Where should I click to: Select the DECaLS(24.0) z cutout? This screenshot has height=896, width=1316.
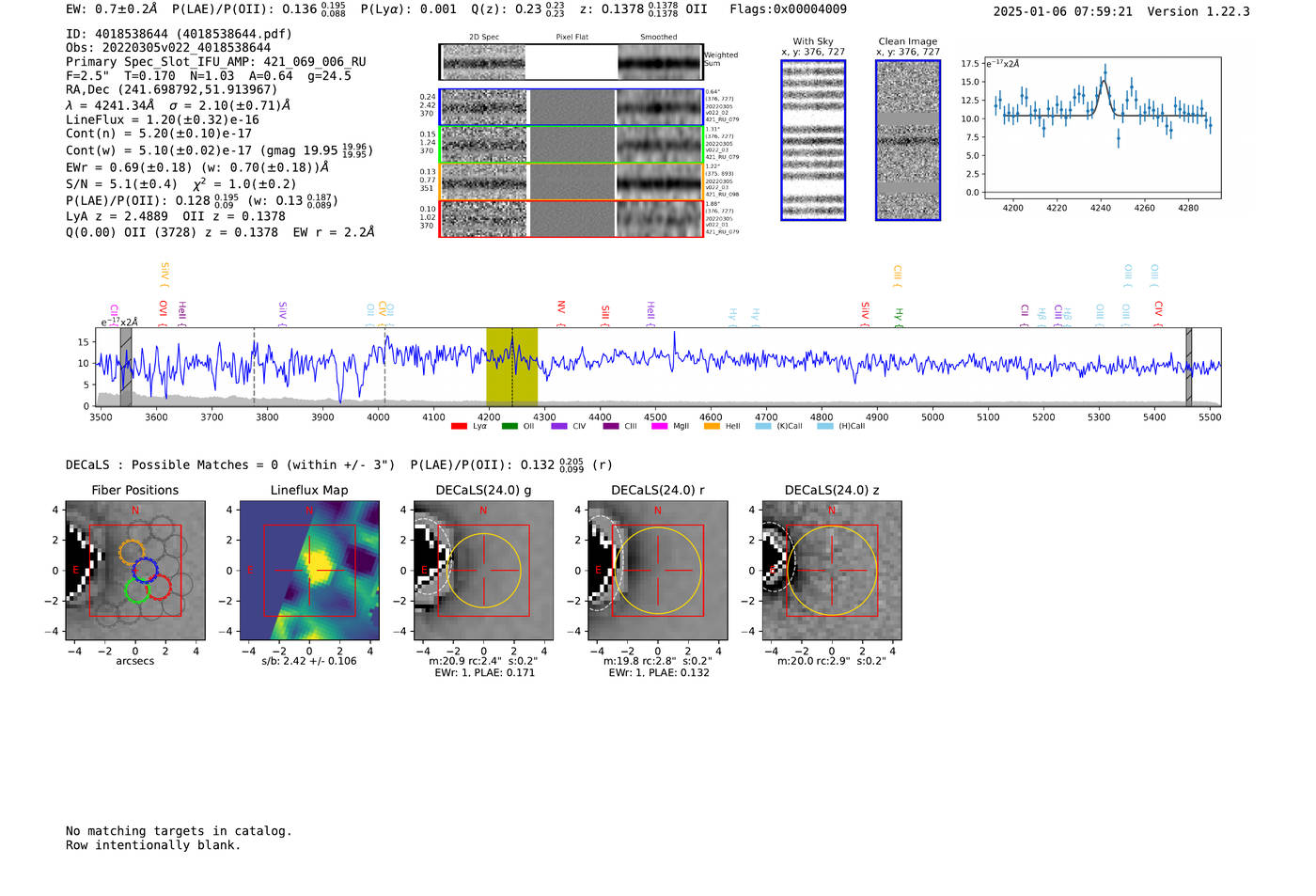(x=831, y=571)
